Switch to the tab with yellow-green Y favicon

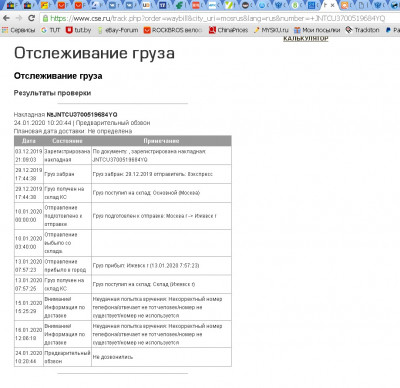pyautogui.click(x=229, y=5)
